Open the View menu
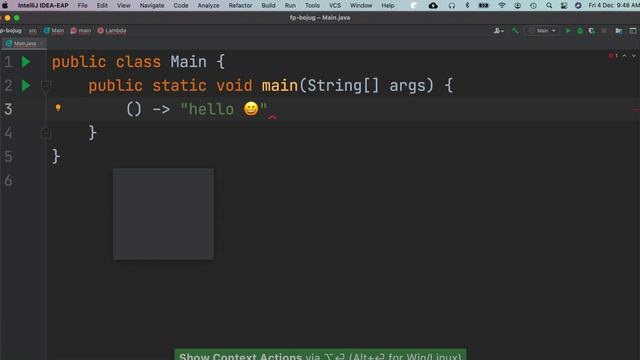 click(x=123, y=6)
